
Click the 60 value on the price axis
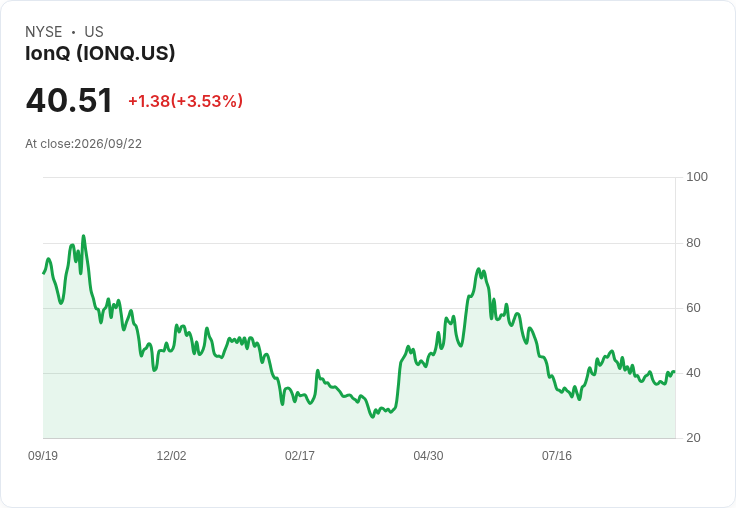[693, 308]
